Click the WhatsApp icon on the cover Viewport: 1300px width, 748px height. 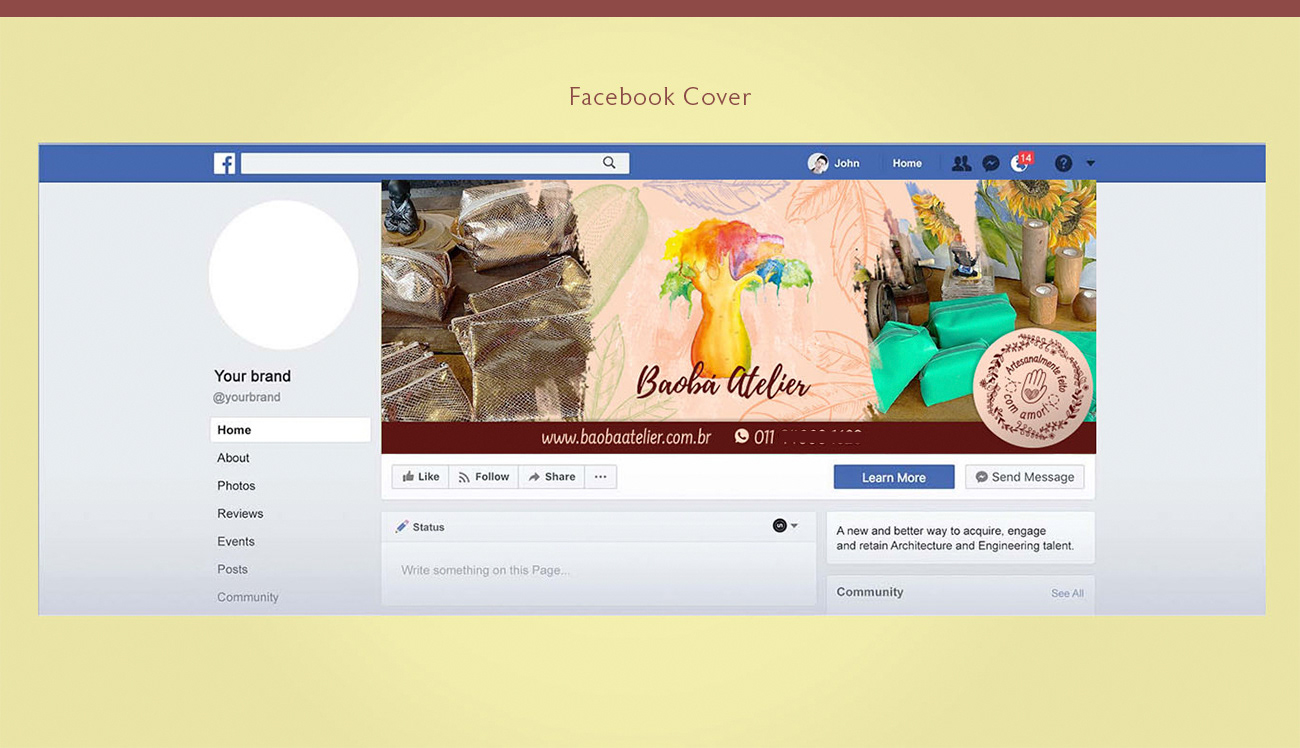point(742,436)
